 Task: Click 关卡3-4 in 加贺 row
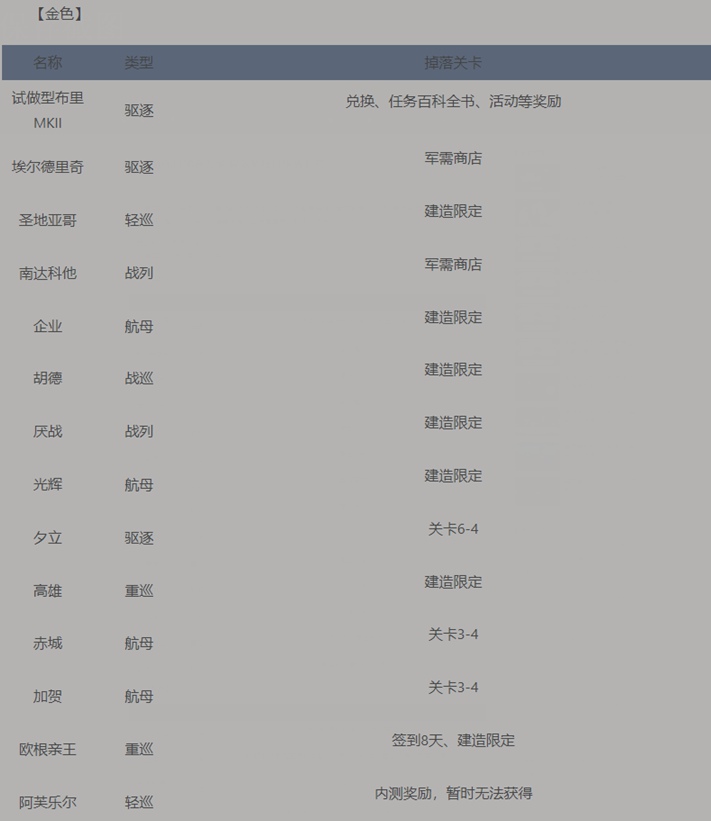[x=453, y=687]
